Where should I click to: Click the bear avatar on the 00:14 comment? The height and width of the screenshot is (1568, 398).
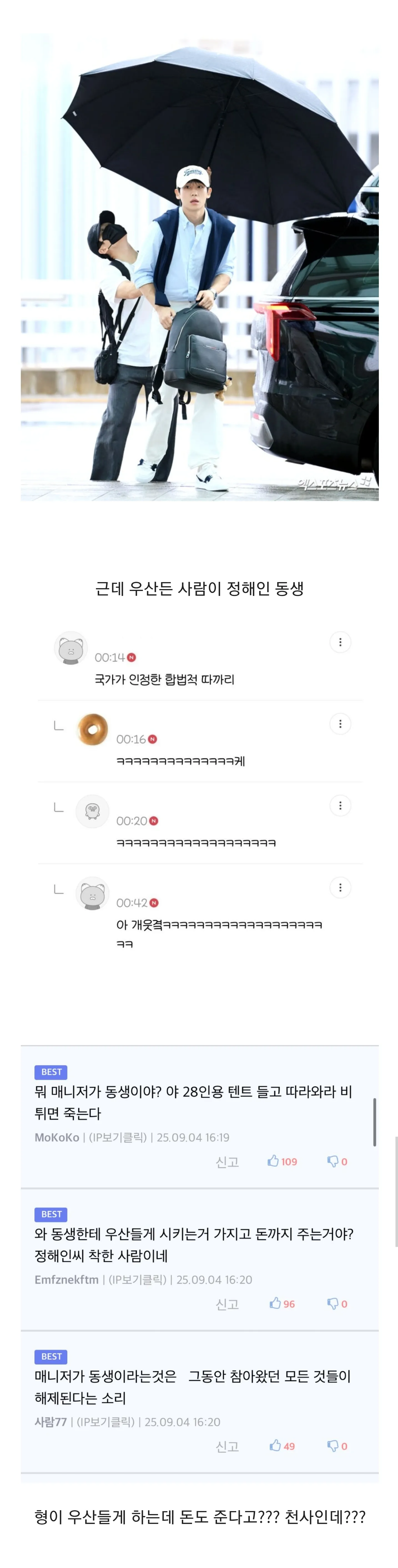coord(70,648)
